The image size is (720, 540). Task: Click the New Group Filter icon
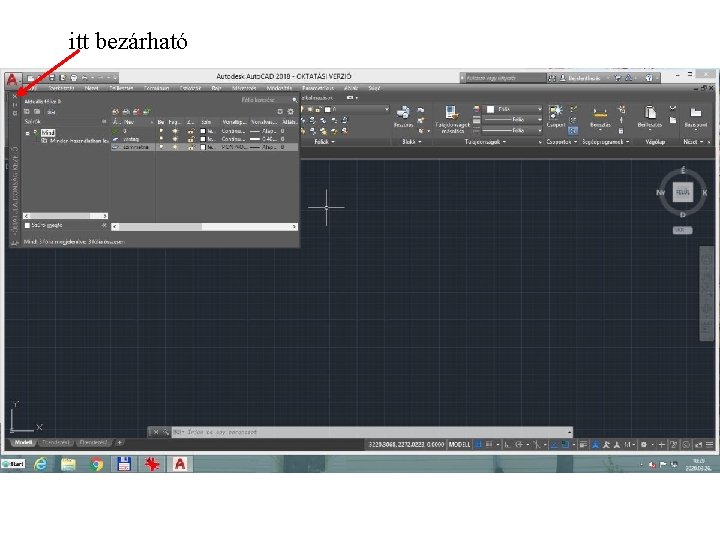pos(37,112)
